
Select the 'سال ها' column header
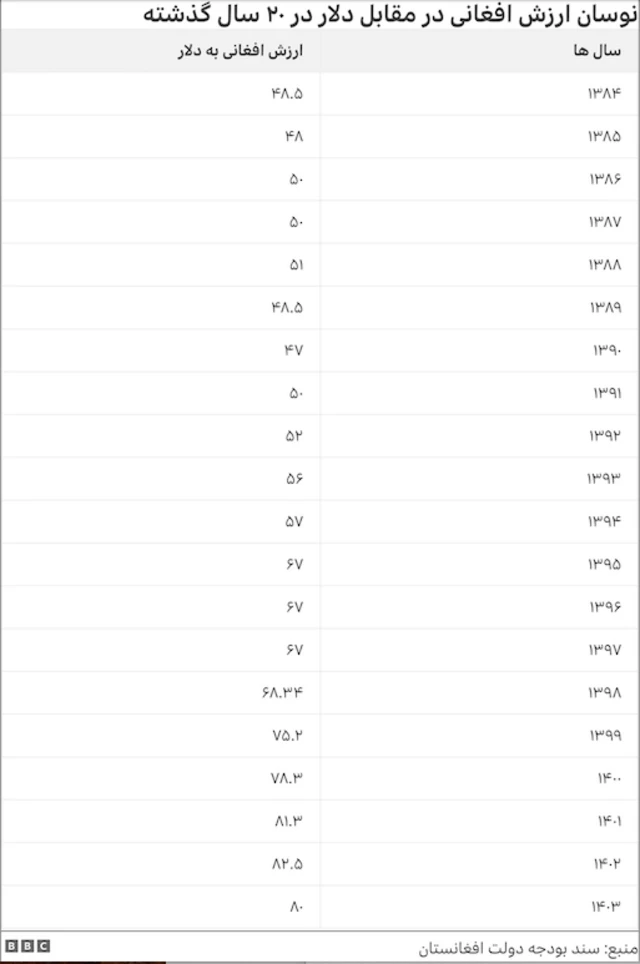tap(604, 51)
